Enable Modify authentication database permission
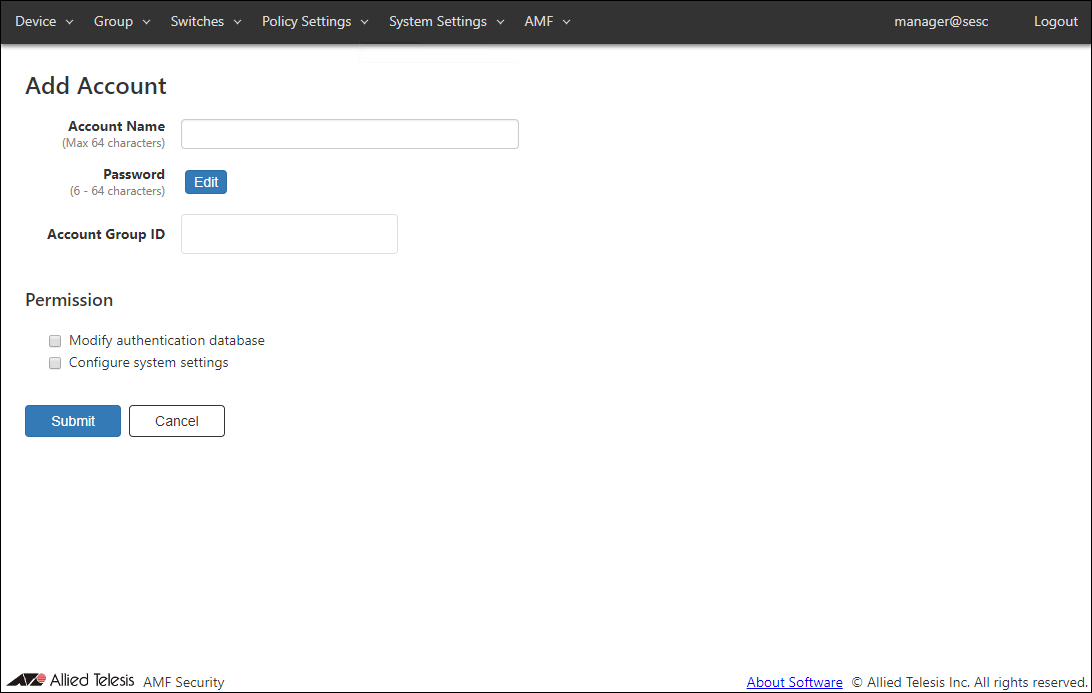Viewport: 1092px width, 693px height. tap(56, 341)
